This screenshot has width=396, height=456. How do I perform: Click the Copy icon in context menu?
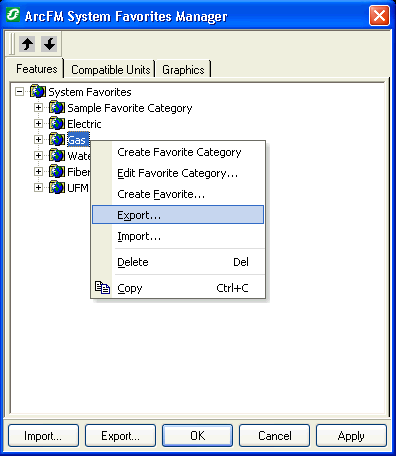[102, 288]
